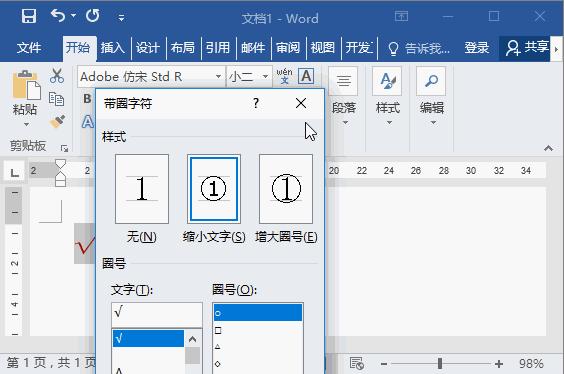Choose the triangle enclosure in 圈号 list
The width and height of the screenshot is (564, 374).
point(258,347)
